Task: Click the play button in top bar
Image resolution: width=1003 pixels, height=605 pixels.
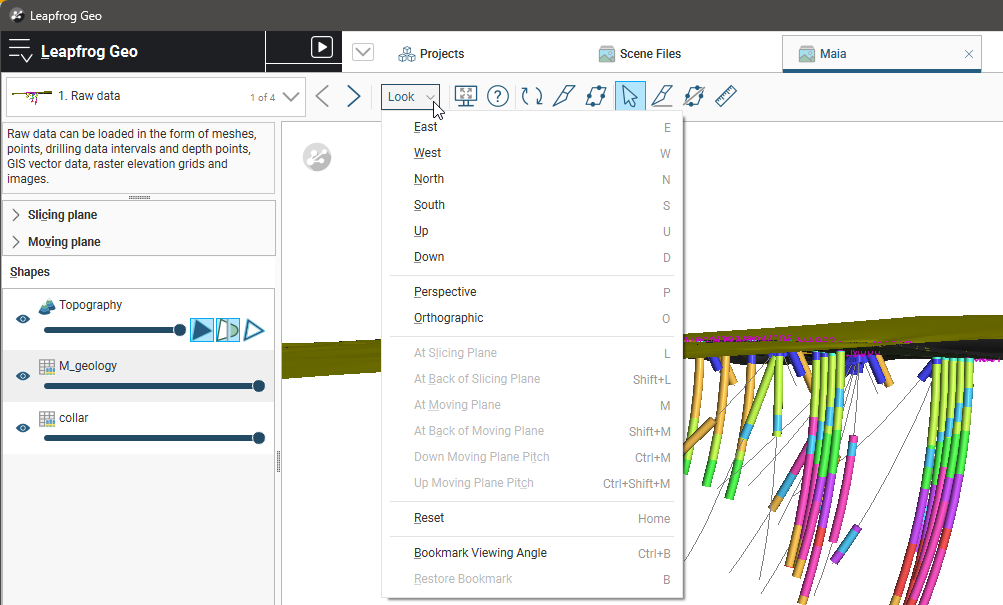Action: (321, 47)
